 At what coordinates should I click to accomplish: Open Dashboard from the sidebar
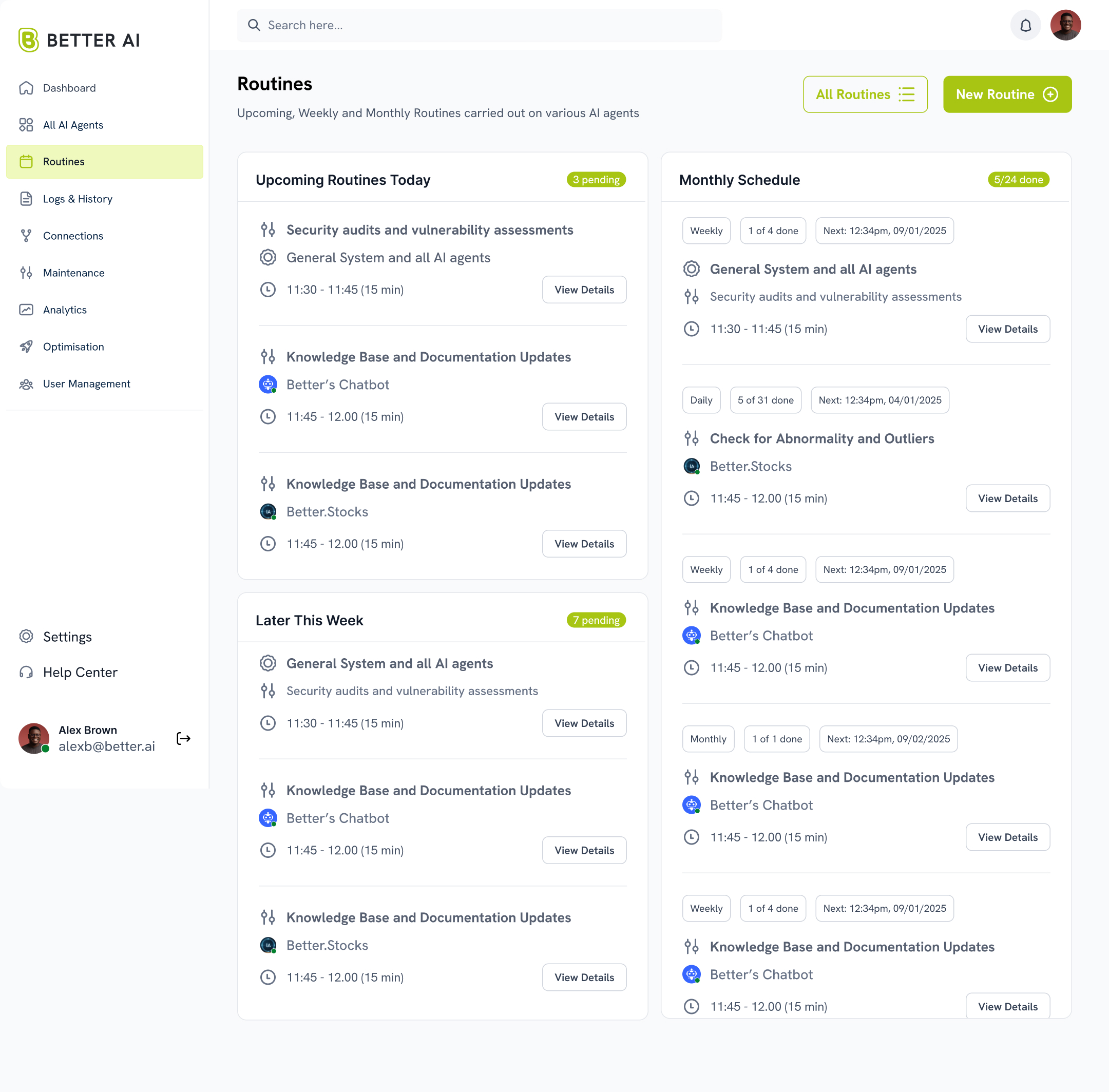69,88
